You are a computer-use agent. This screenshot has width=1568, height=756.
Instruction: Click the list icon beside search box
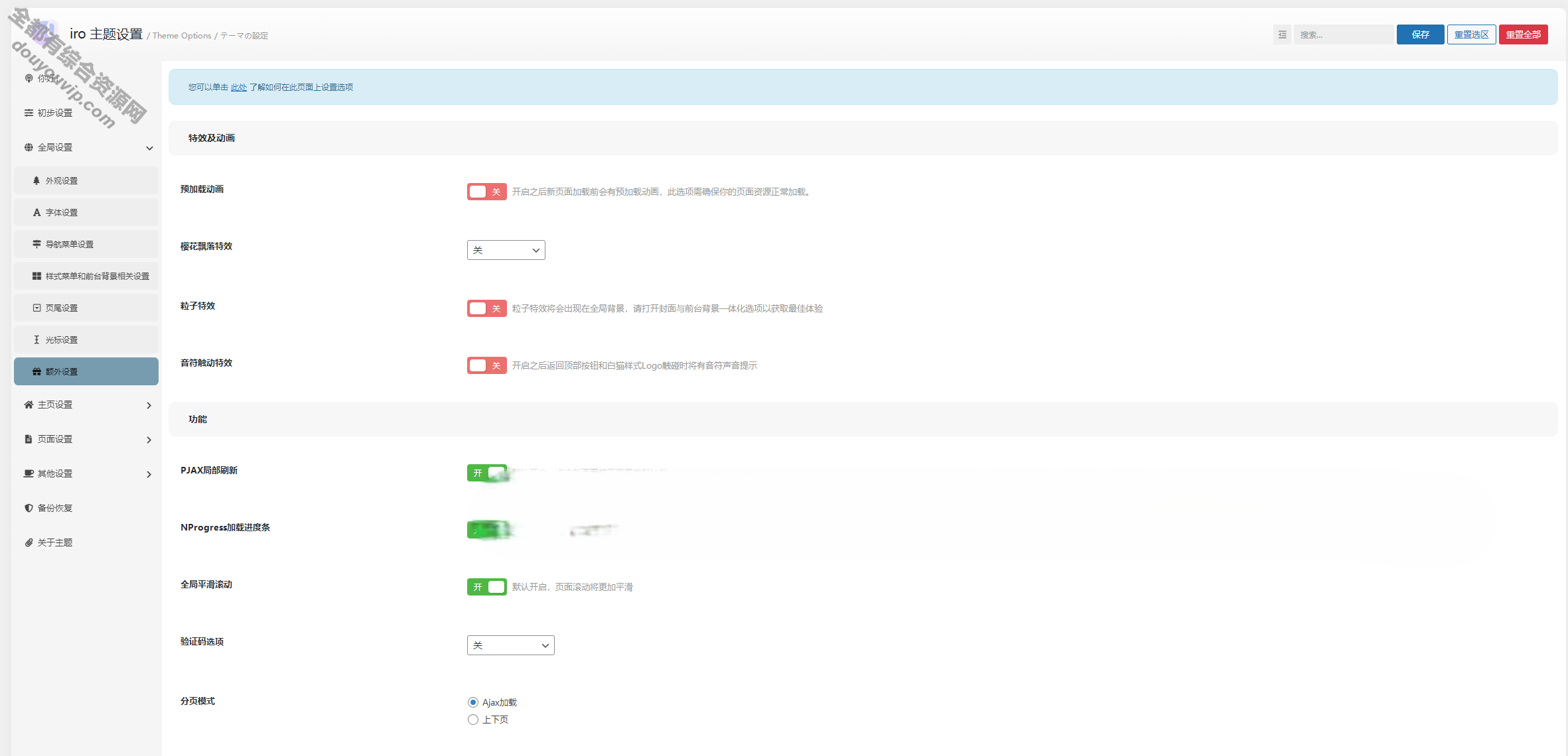(1282, 34)
